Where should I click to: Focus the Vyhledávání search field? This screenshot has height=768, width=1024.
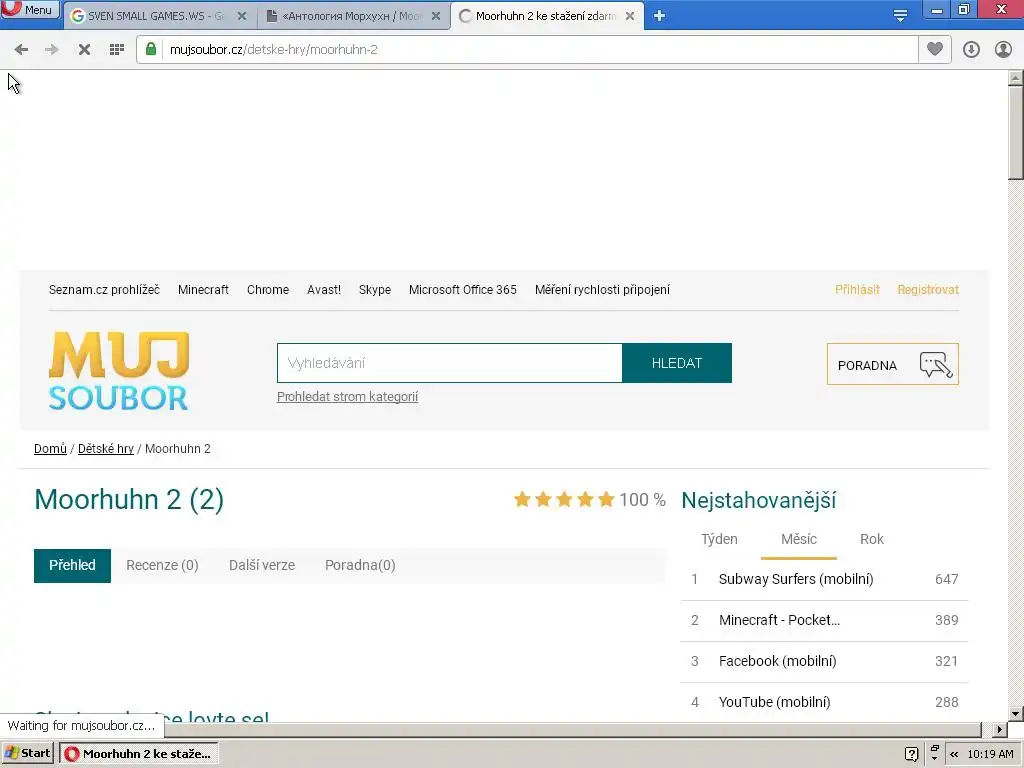pos(449,363)
